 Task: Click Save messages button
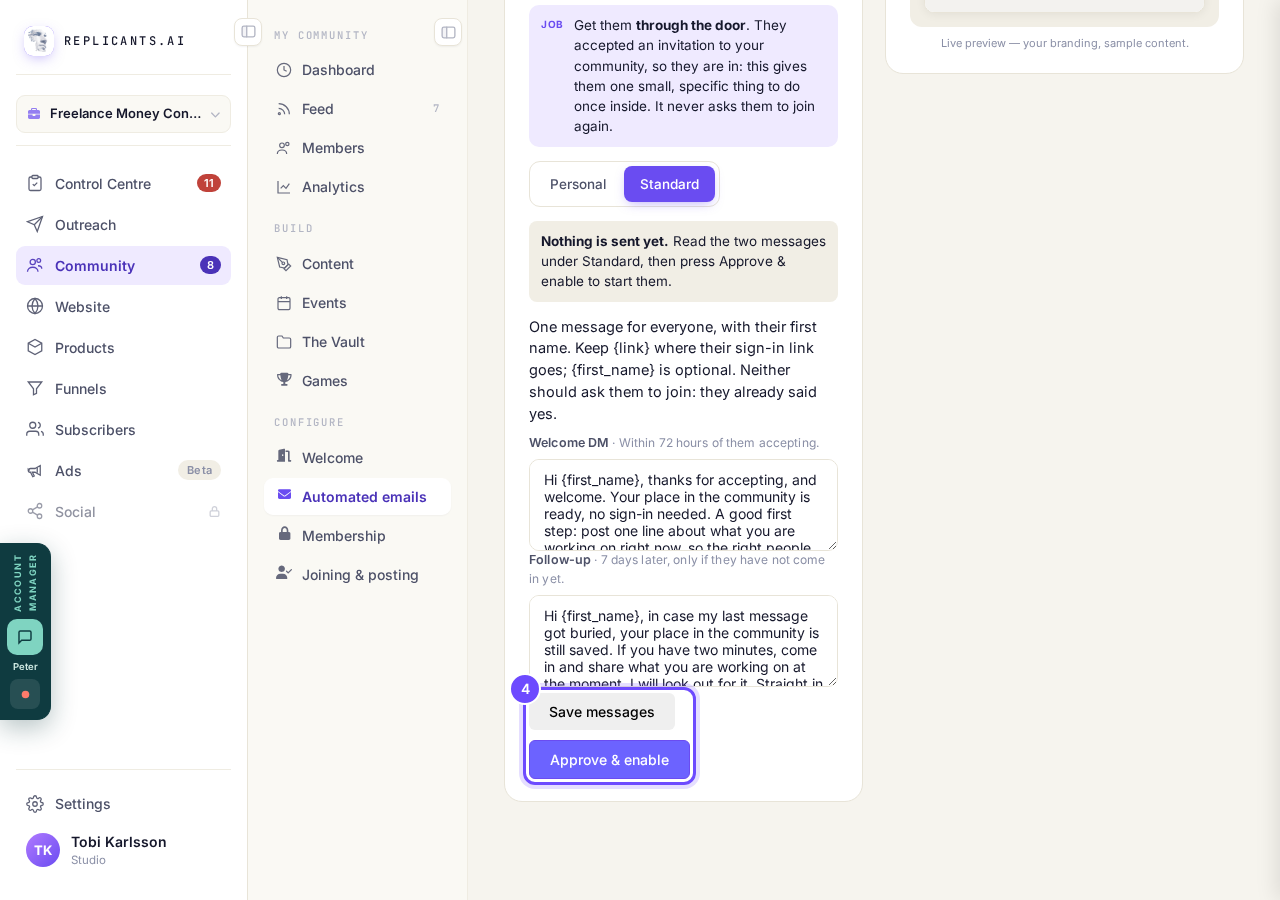[602, 712]
